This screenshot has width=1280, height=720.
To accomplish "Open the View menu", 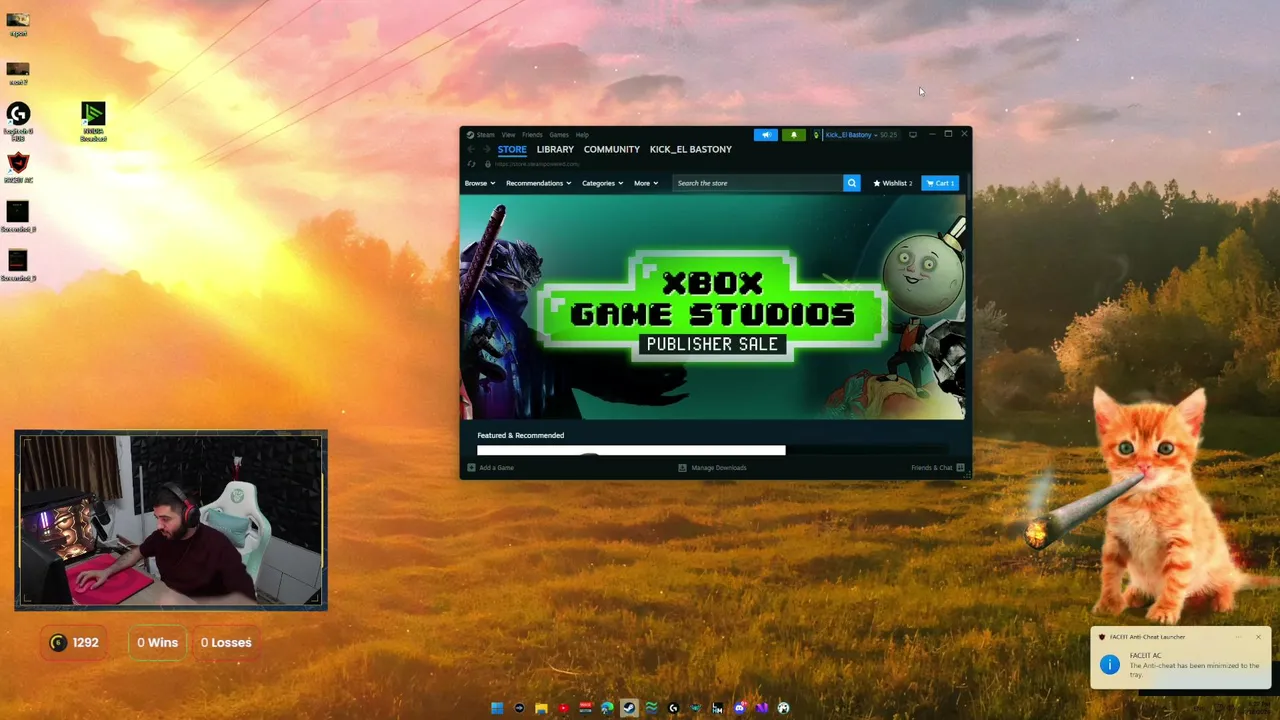I will (x=508, y=134).
